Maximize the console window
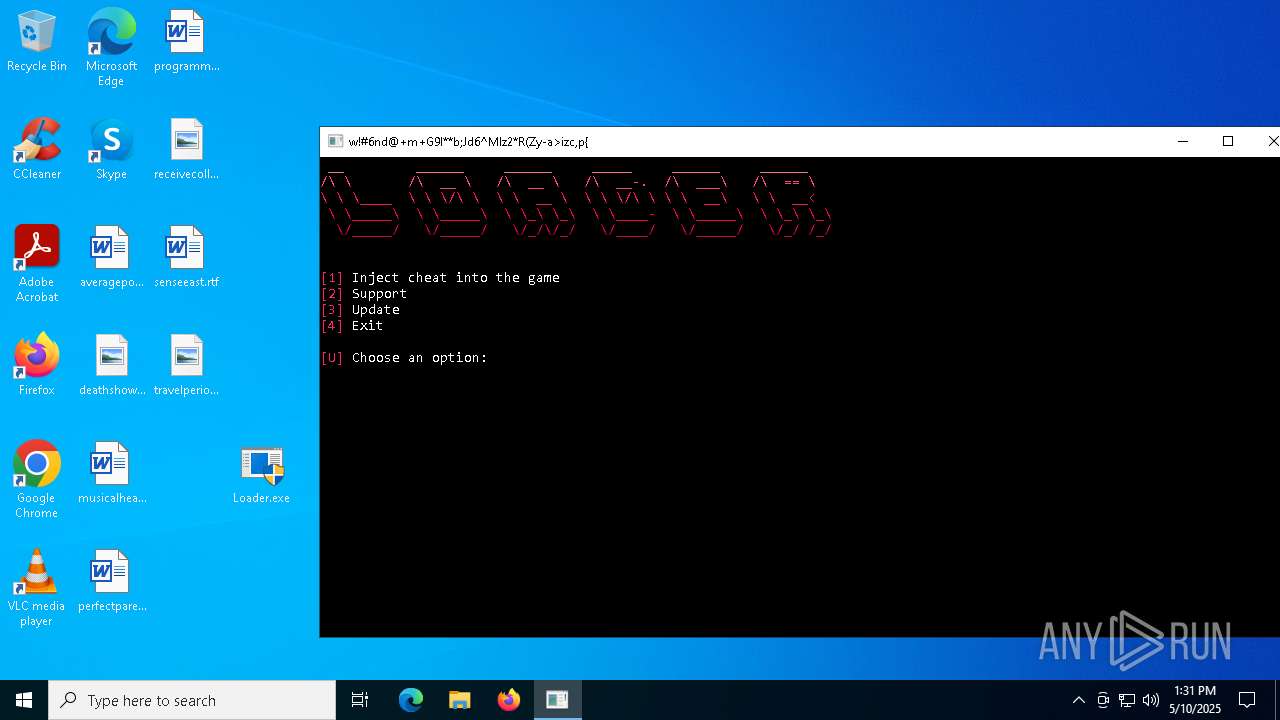The height and width of the screenshot is (720, 1280). pyautogui.click(x=1228, y=141)
